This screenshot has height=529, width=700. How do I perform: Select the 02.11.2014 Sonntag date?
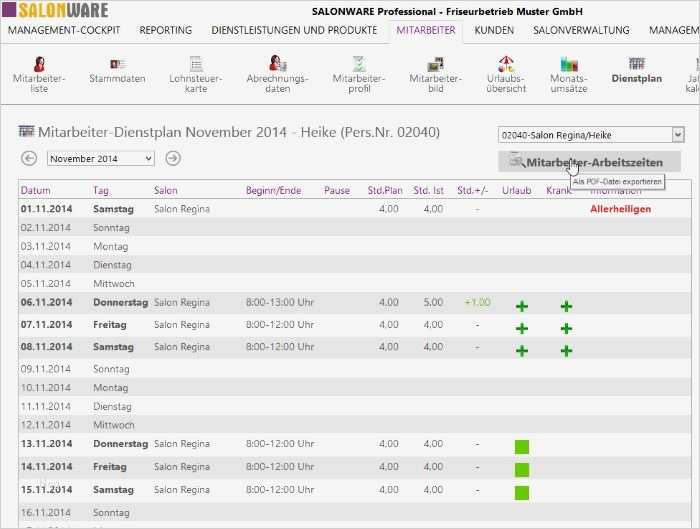pyautogui.click(x=46, y=228)
